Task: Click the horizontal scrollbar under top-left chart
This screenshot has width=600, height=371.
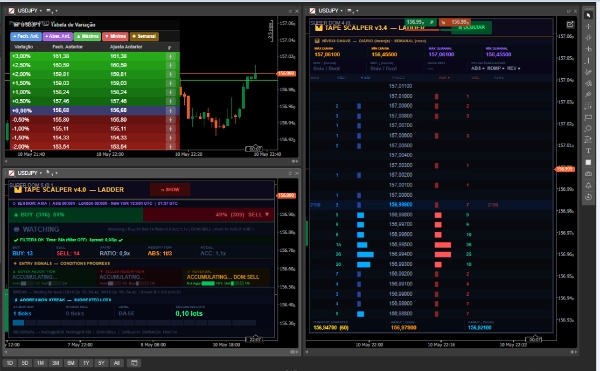Action: tap(152, 161)
